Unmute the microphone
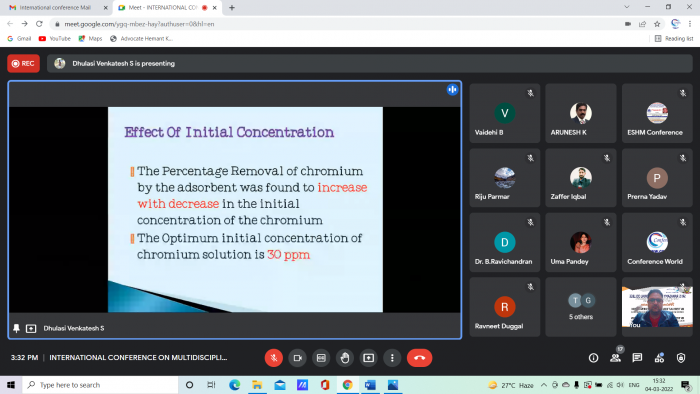 point(274,358)
